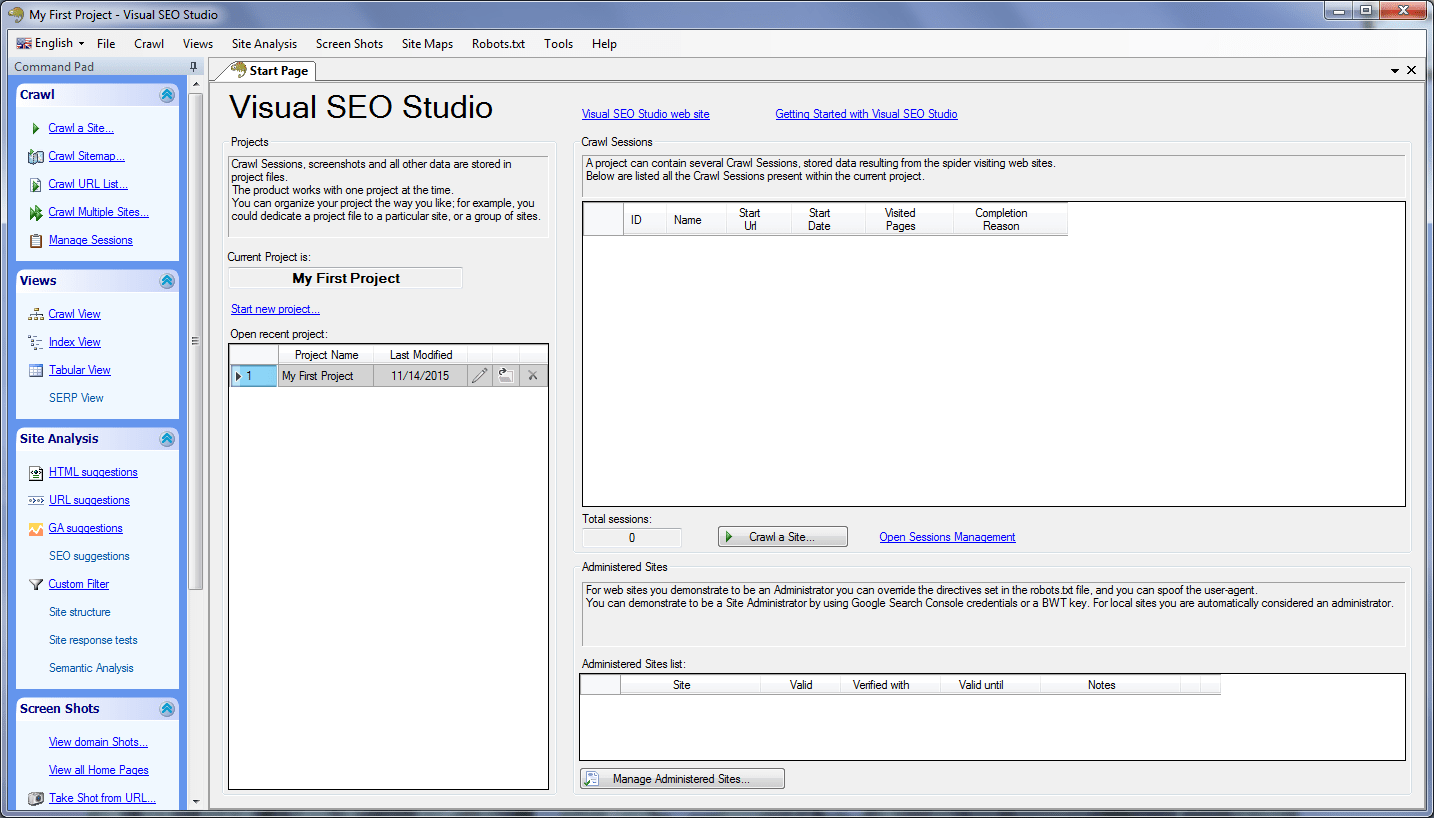Click Open Sessions Management link
1434x818 pixels.
point(947,537)
